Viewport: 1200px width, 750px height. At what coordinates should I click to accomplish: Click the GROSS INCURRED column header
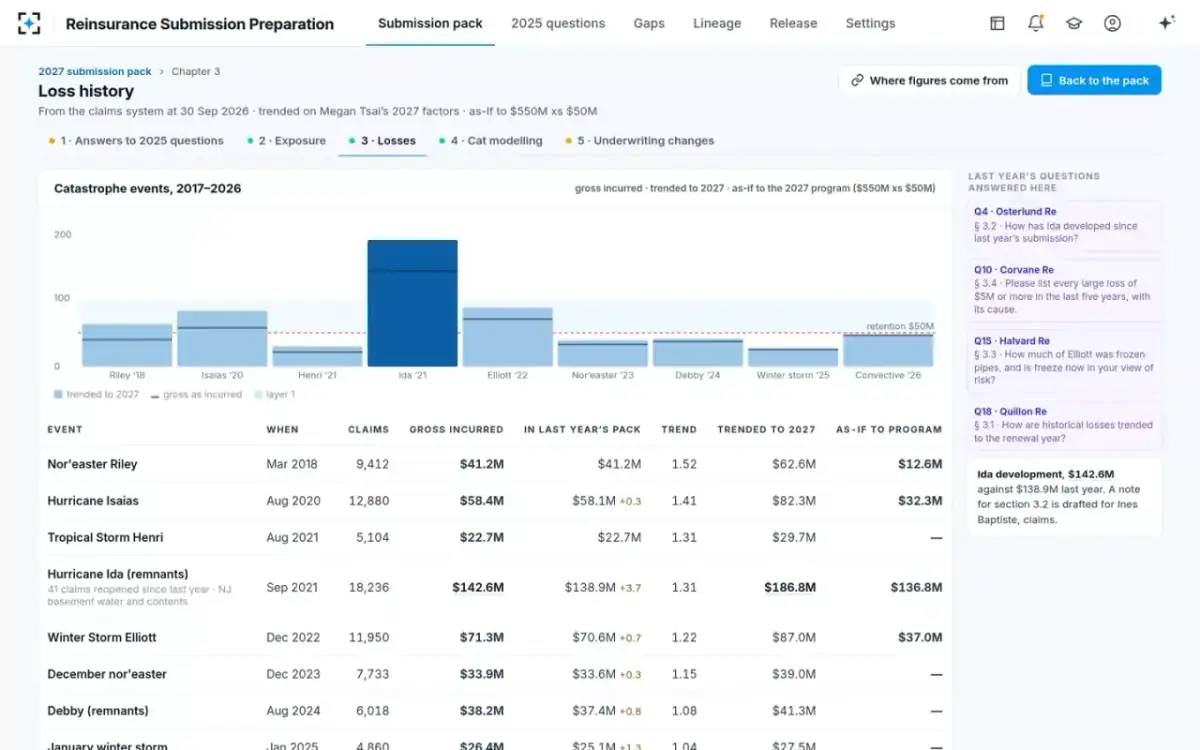[456, 430]
